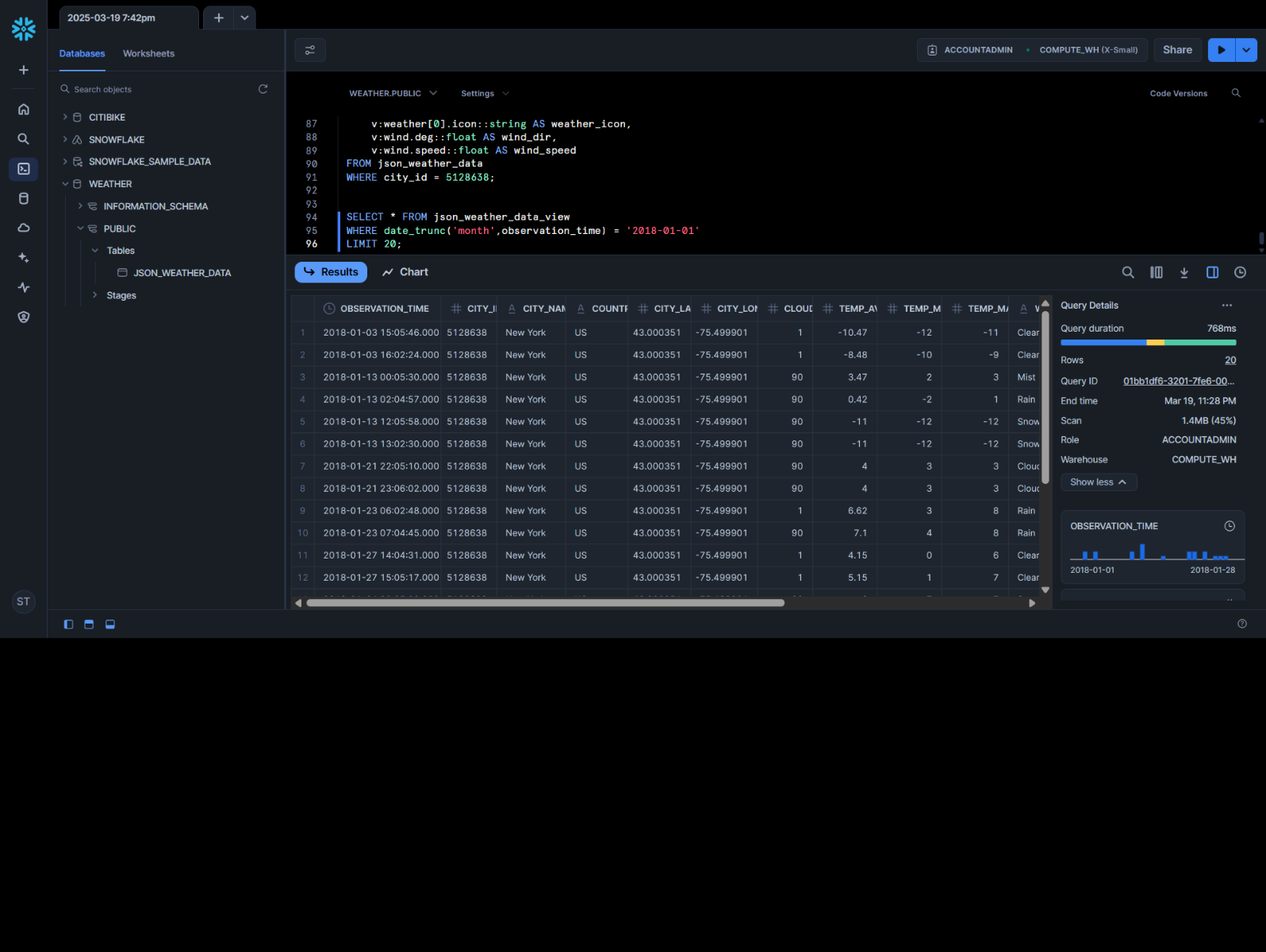Viewport: 1266px width, 952px height.
Task: Switch to the Worksheets tab
Action: [x=148, y=54]
